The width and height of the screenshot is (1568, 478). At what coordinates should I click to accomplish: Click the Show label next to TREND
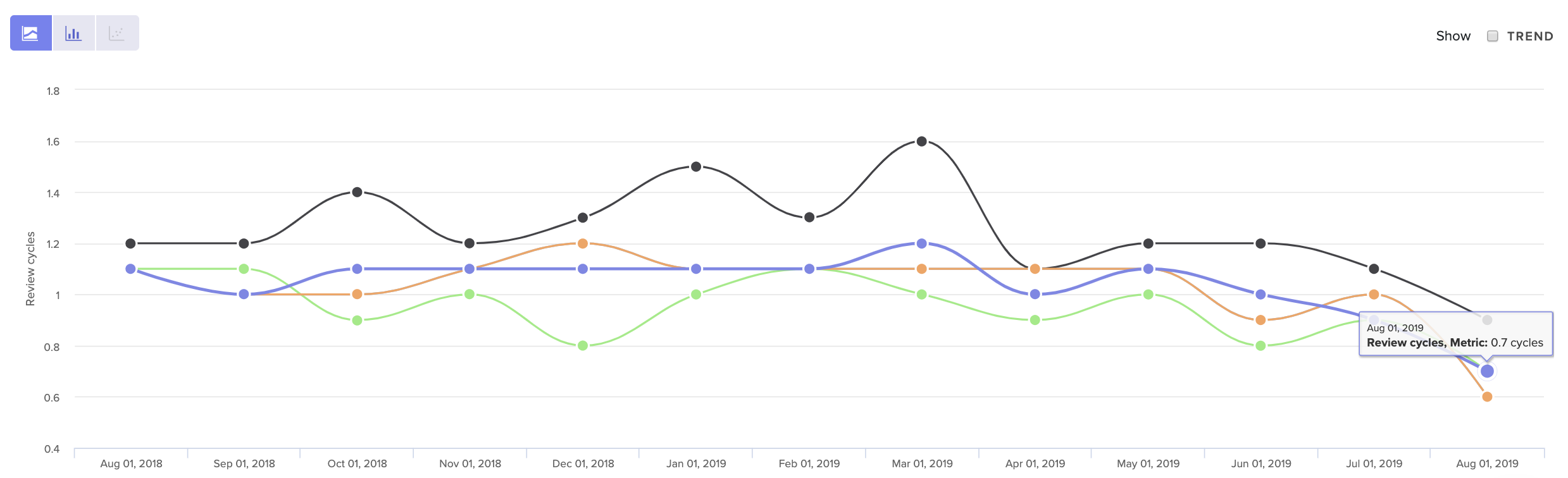pos(1453,36)
